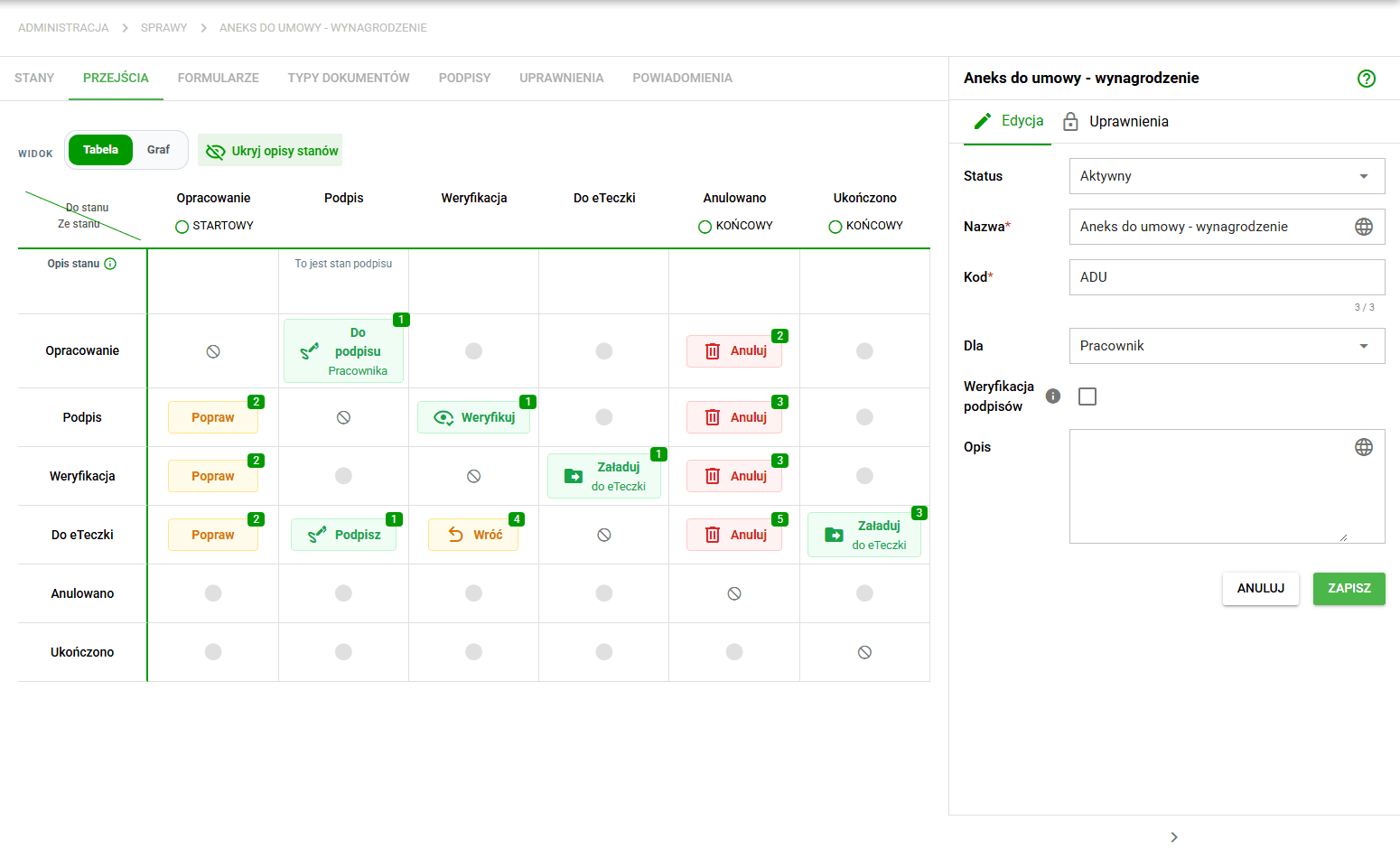1400x858 pixels.
Task: Click the lock icon beside Uprawnienia
Action: [1070, 121]
